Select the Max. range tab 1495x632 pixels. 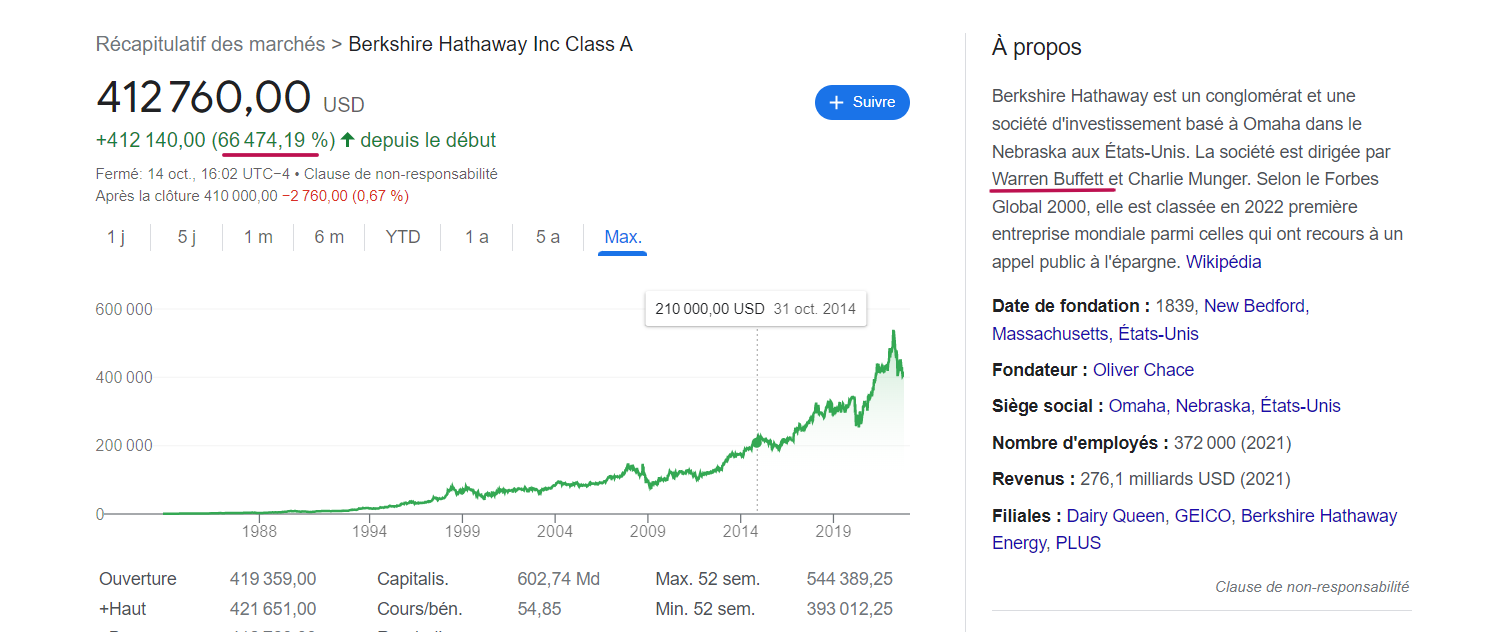623,237
